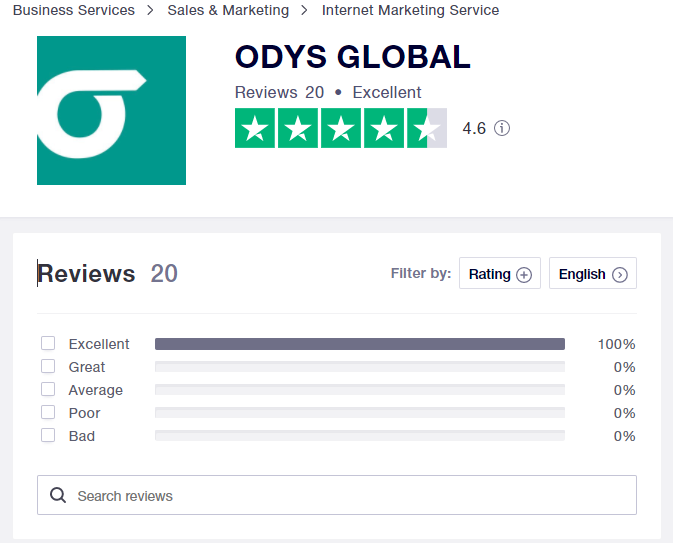This screenshot has height=543, width=673.
Task: Click the Bad 0% rating bar
Action: click(x=360, y=436)
